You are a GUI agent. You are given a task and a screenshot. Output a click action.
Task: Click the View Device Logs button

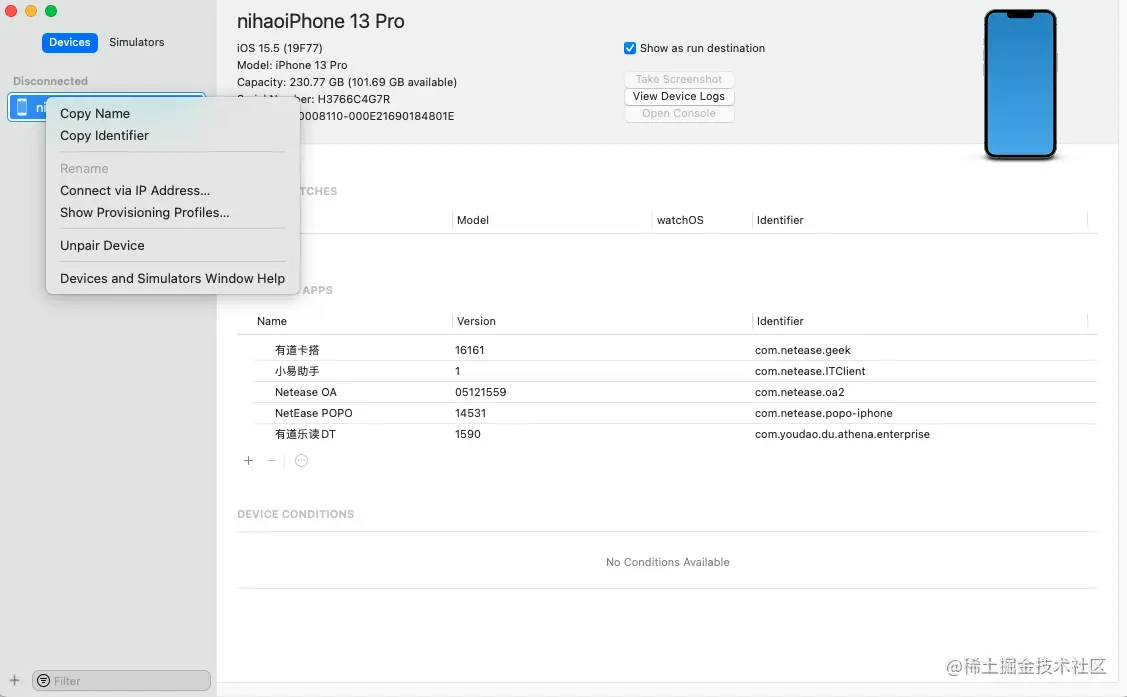(678, 96)
